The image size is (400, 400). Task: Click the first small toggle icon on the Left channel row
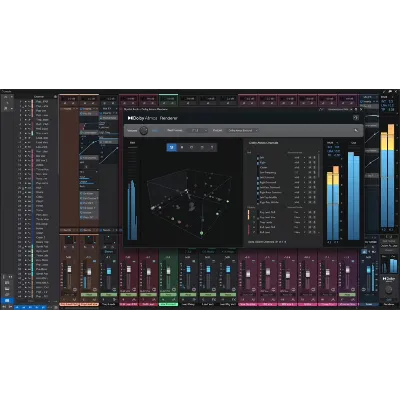(310, 158)
